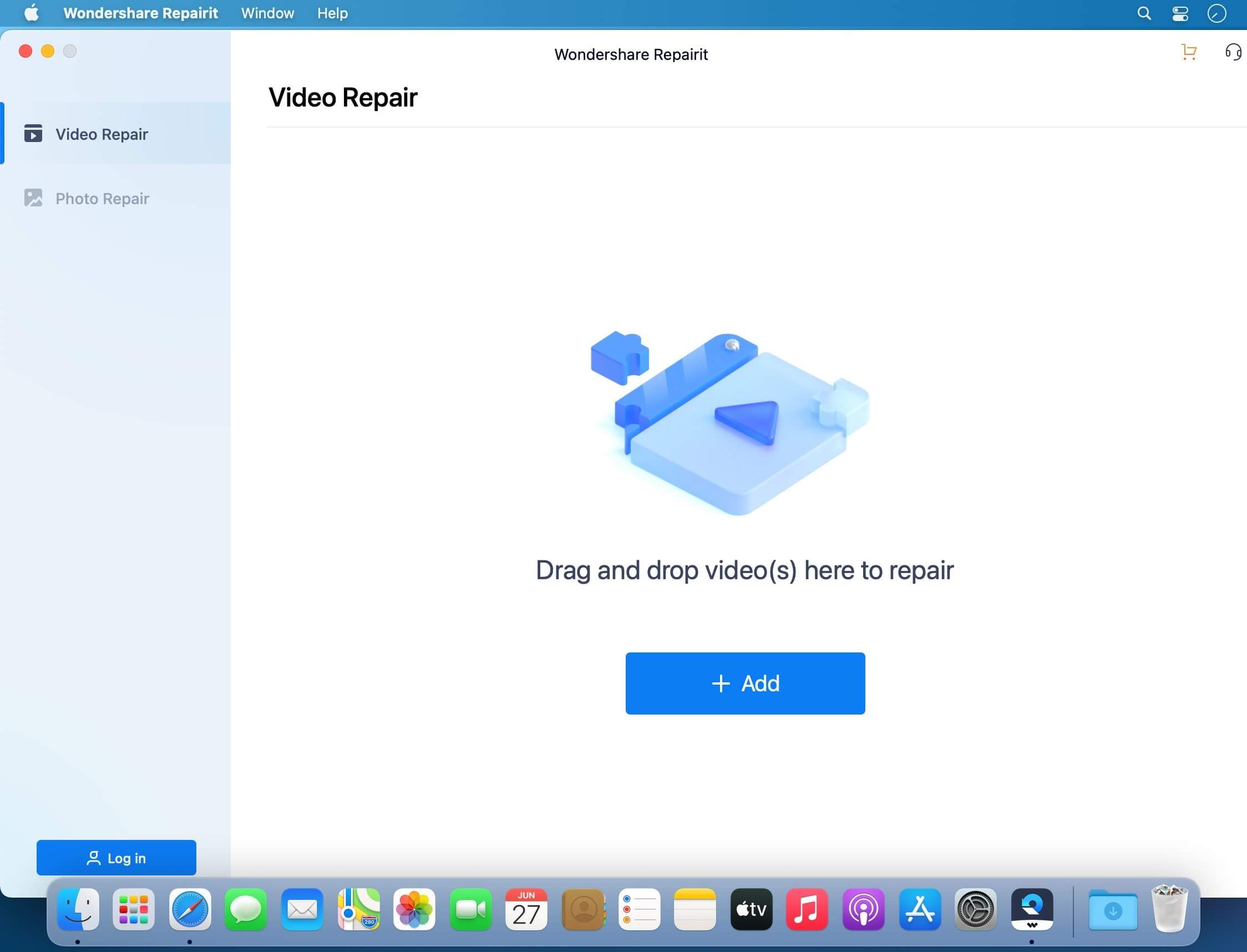The height and width of the screenshot is (952, 1247).
Task: Open System Preferences from the Dock
Action: click(976, 910)
